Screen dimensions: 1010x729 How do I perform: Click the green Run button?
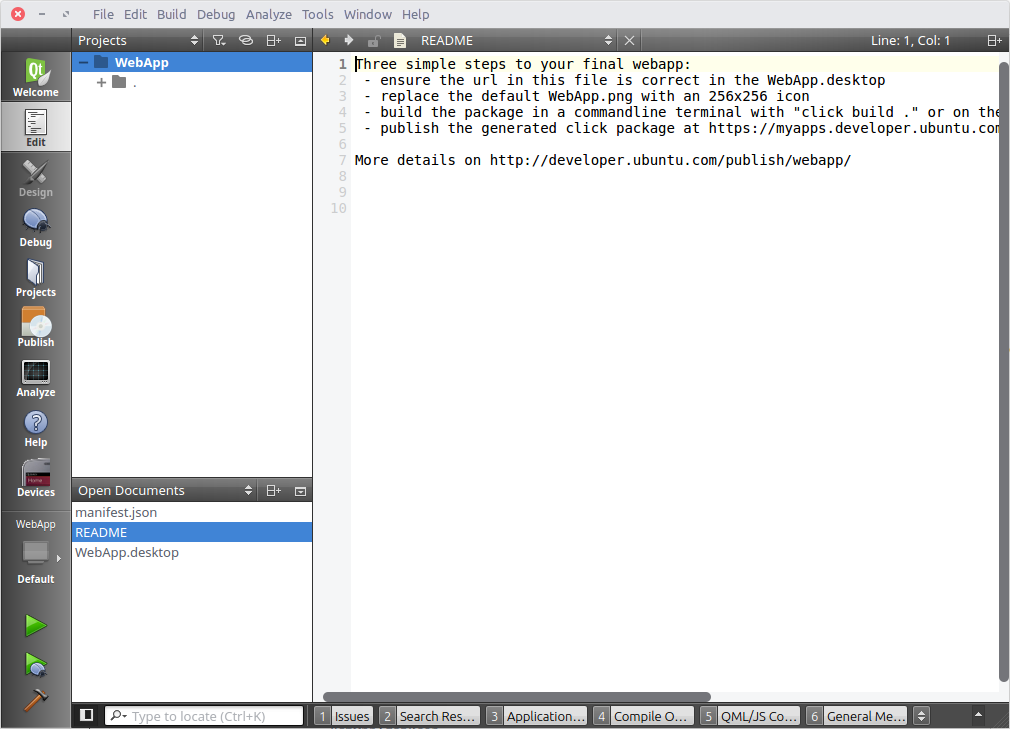(x=35, y=625)
